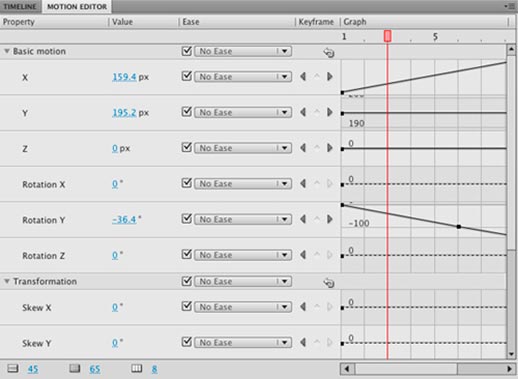Click the horizontal scrollbar left arrow
This screenshot has height=379, width=518.
pyautogui.click(x=347, y=369)
